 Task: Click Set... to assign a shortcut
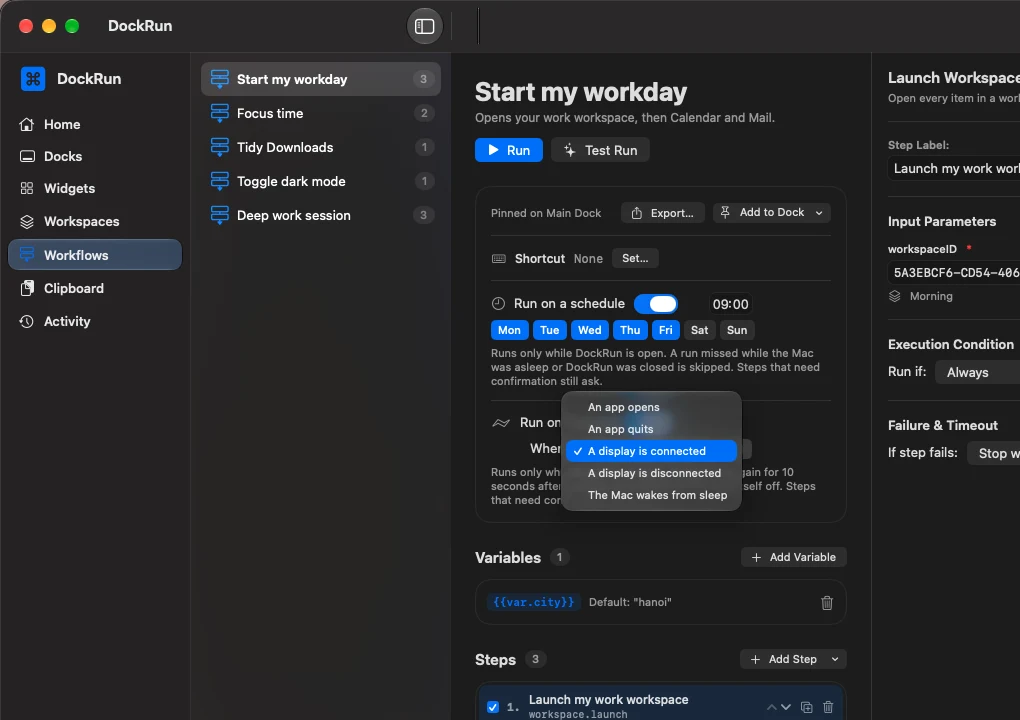tap(635, 258)
